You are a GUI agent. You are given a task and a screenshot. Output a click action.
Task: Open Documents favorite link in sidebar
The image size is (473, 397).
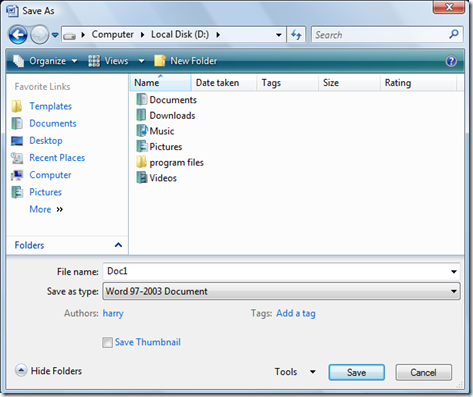click(x=53, y=123)
